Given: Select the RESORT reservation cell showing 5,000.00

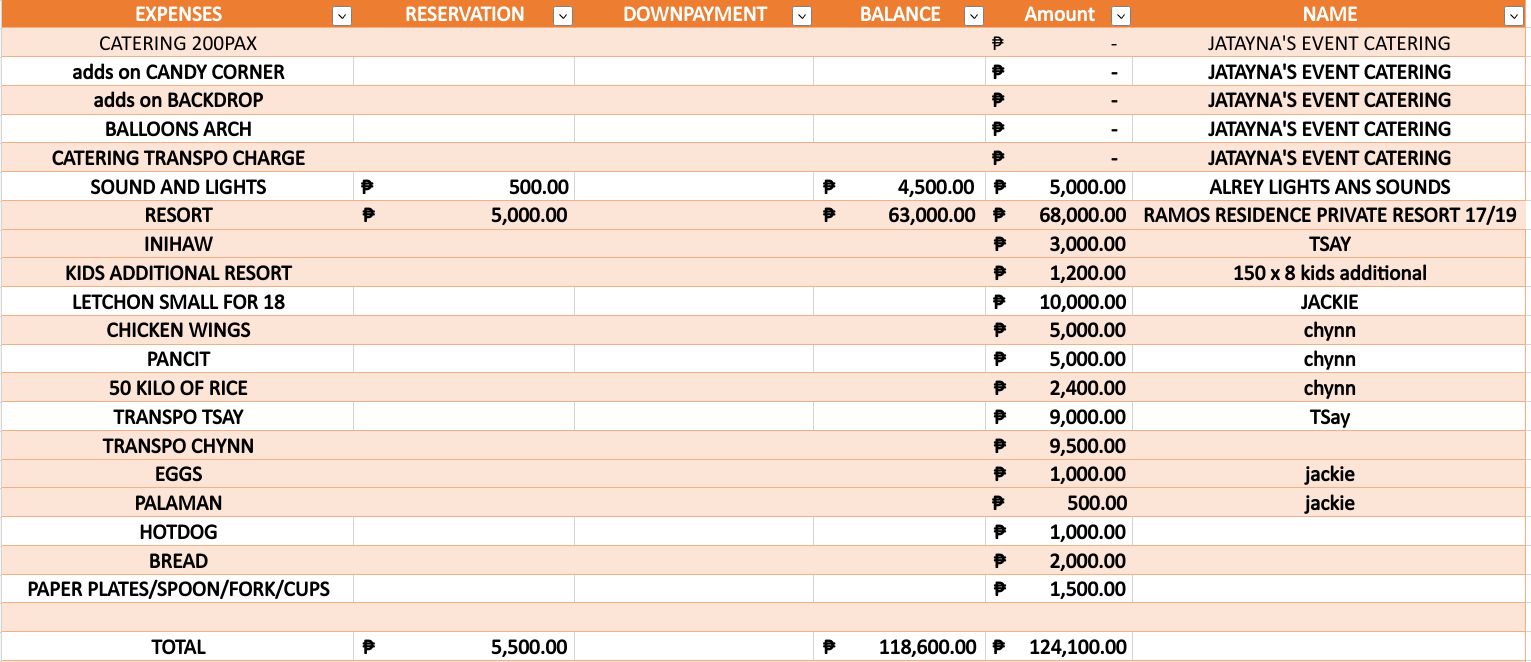Looking at the screenshot, I should (x=464, y=215).
